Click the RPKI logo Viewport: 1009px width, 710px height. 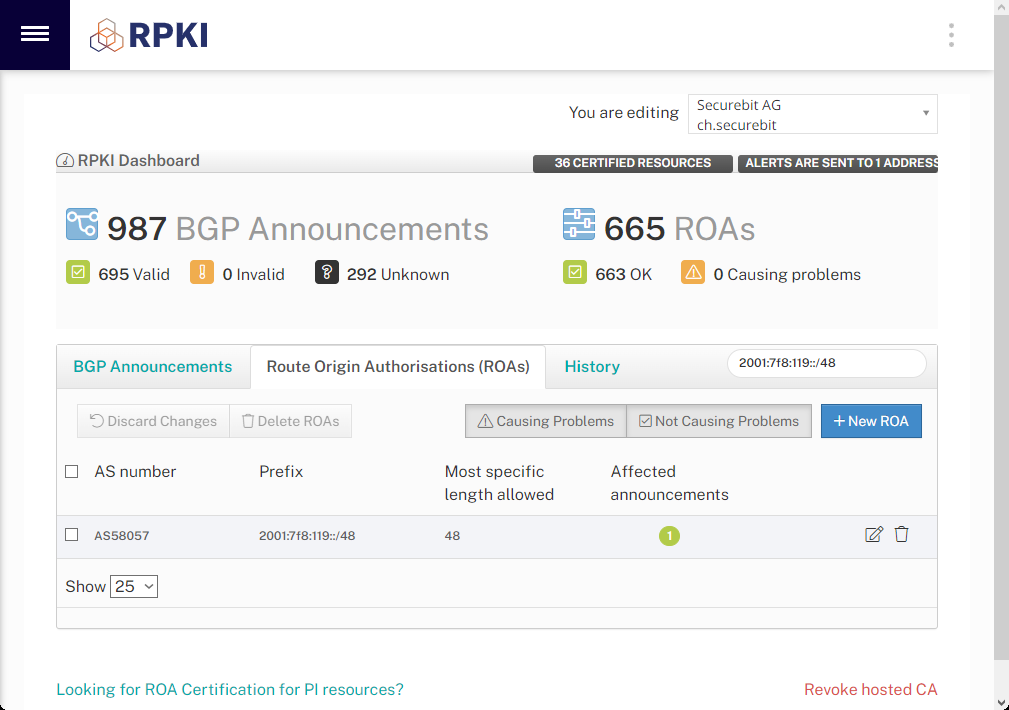(x=149, y=35)
